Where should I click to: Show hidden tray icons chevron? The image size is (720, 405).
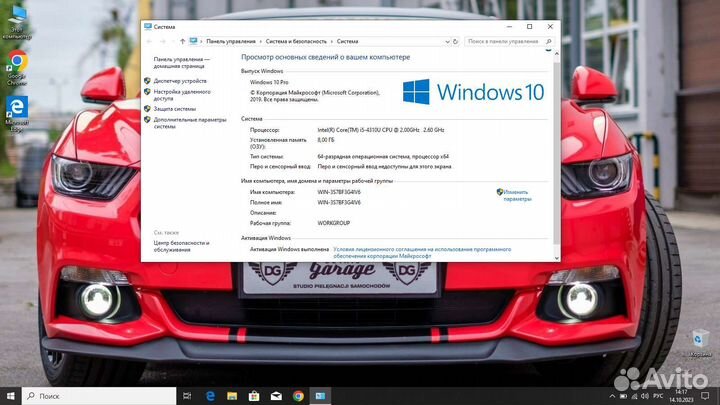pyautogui.click(x=612, y=396)
